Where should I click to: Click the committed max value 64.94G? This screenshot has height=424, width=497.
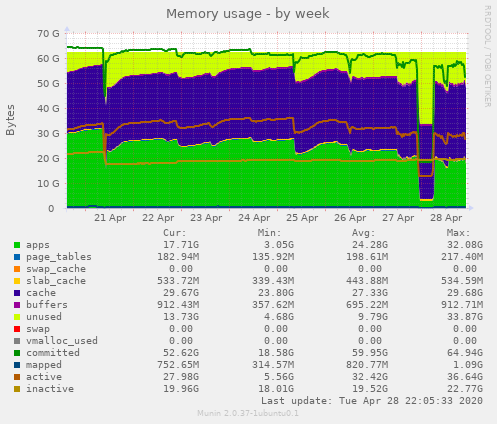point(465,353)
